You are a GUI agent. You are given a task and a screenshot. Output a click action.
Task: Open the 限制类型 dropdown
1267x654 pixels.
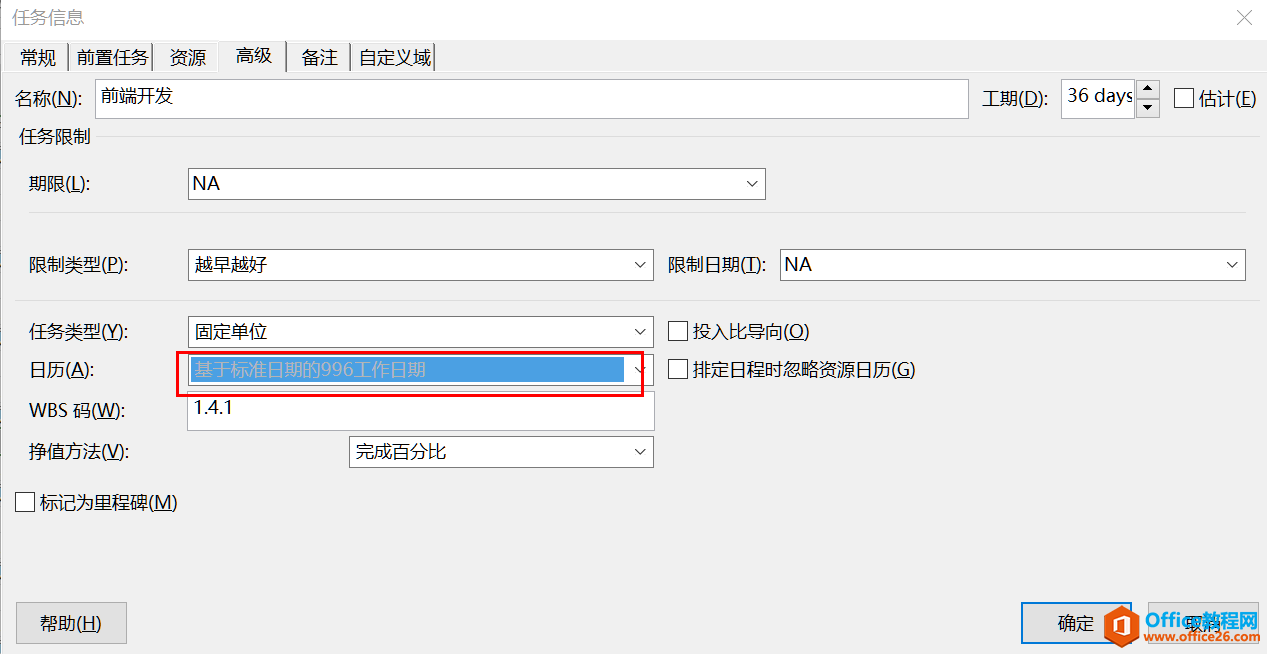(x=641, y=265)
